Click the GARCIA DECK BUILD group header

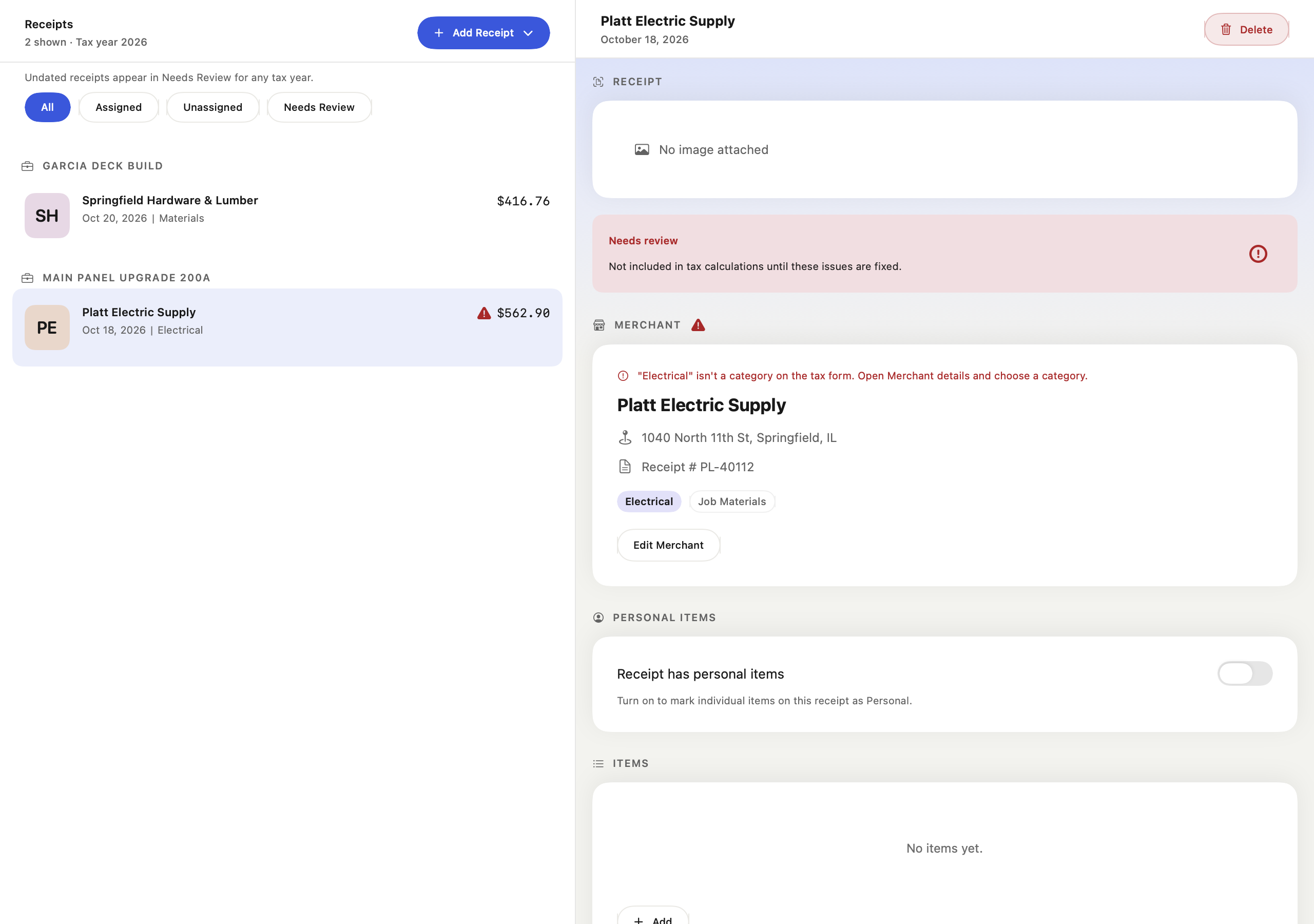click(x=103, y=166)
